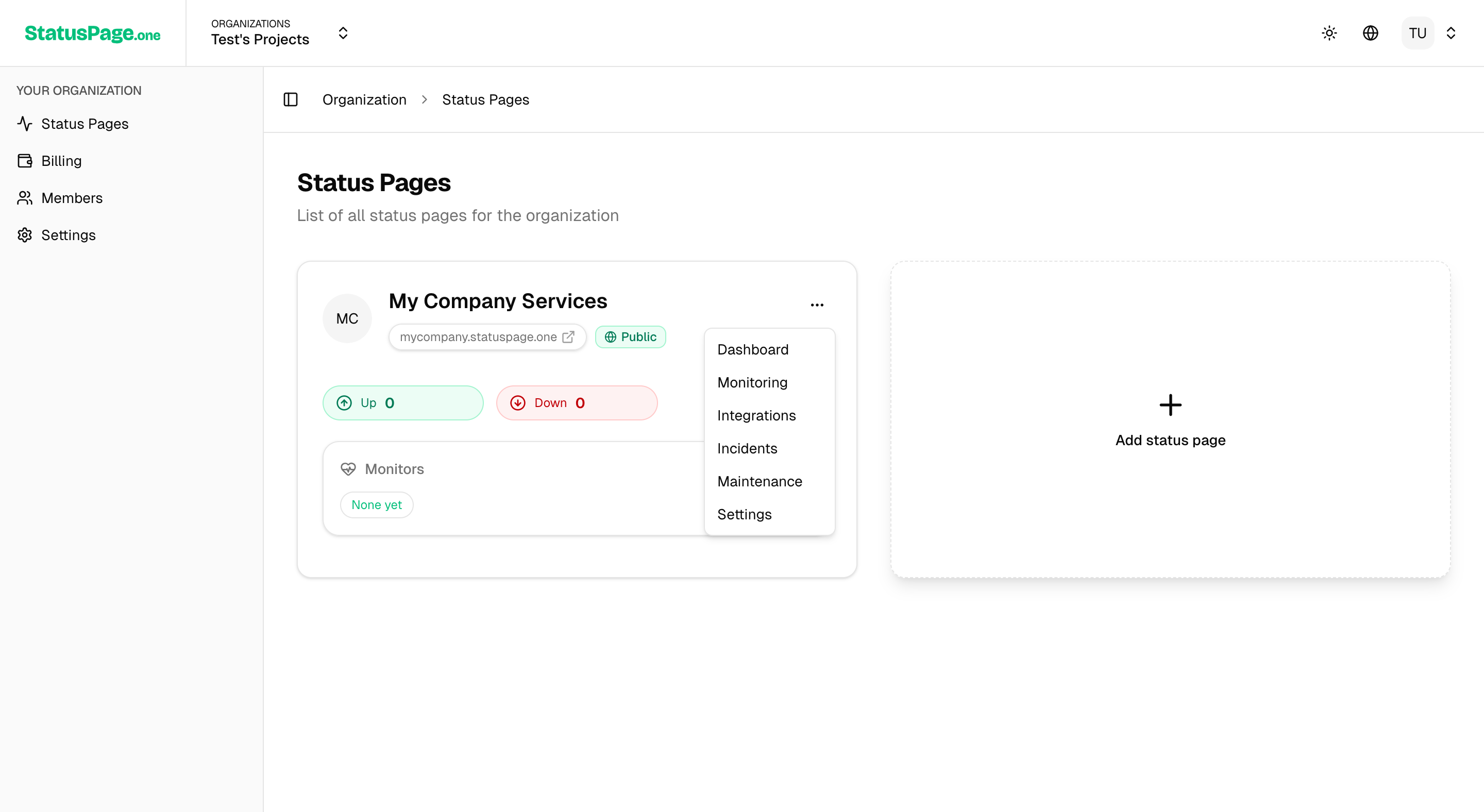Click the MC avatar circle
Image resolution: width=1484 pixels, height=812 pixels.
point(347,318)
